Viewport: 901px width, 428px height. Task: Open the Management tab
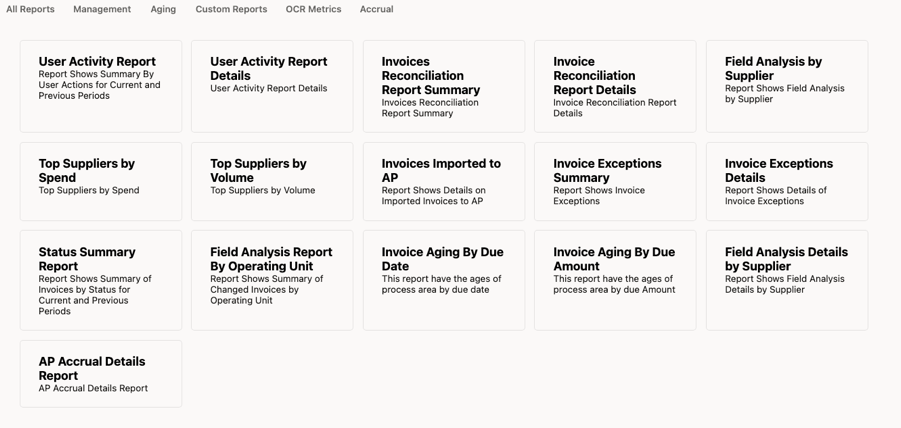[x=102, y=9]
